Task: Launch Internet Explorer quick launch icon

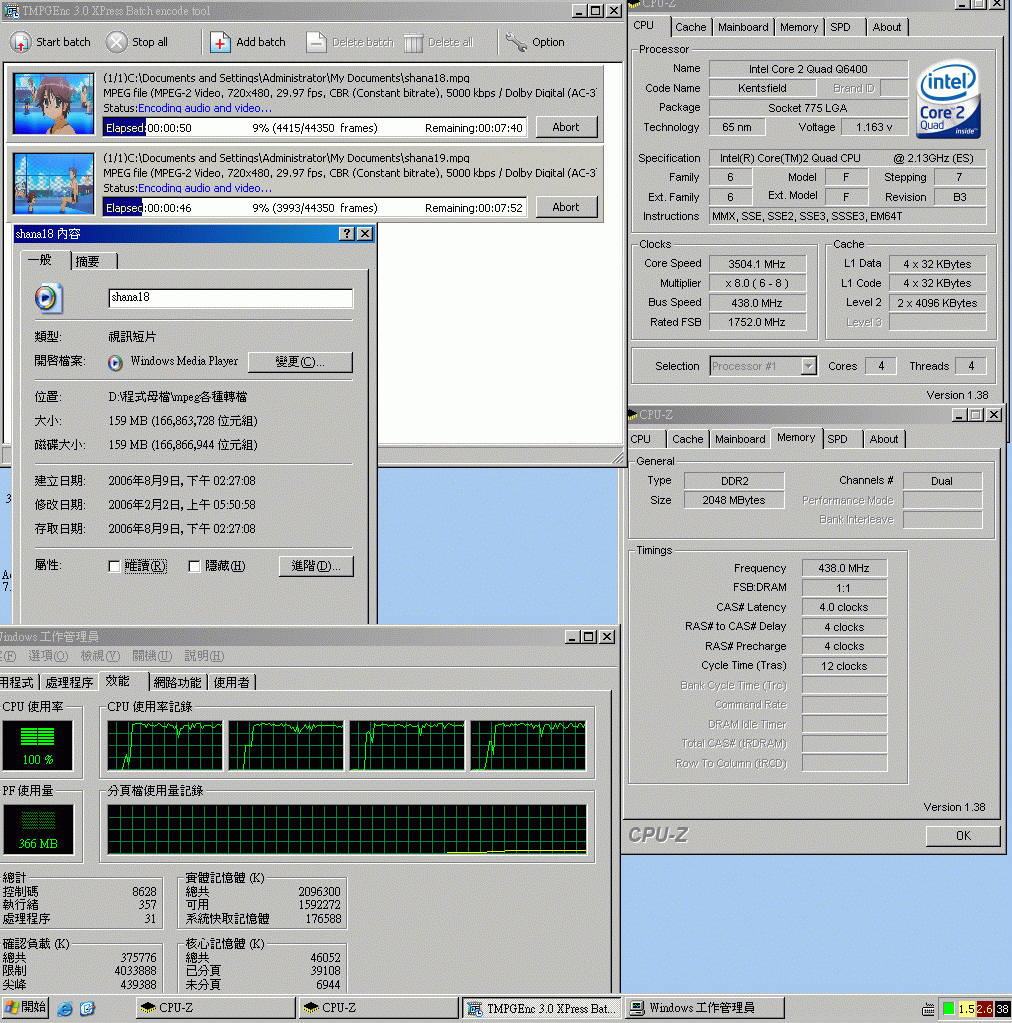Action: 65,1009
